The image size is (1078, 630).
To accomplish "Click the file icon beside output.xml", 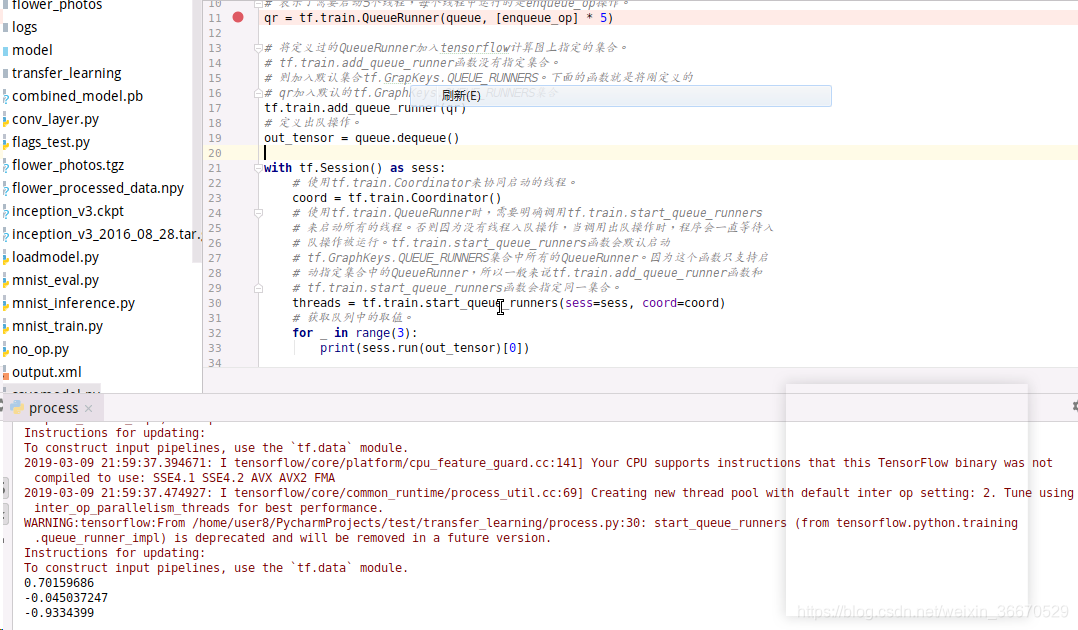I will (x=9, y=371).
